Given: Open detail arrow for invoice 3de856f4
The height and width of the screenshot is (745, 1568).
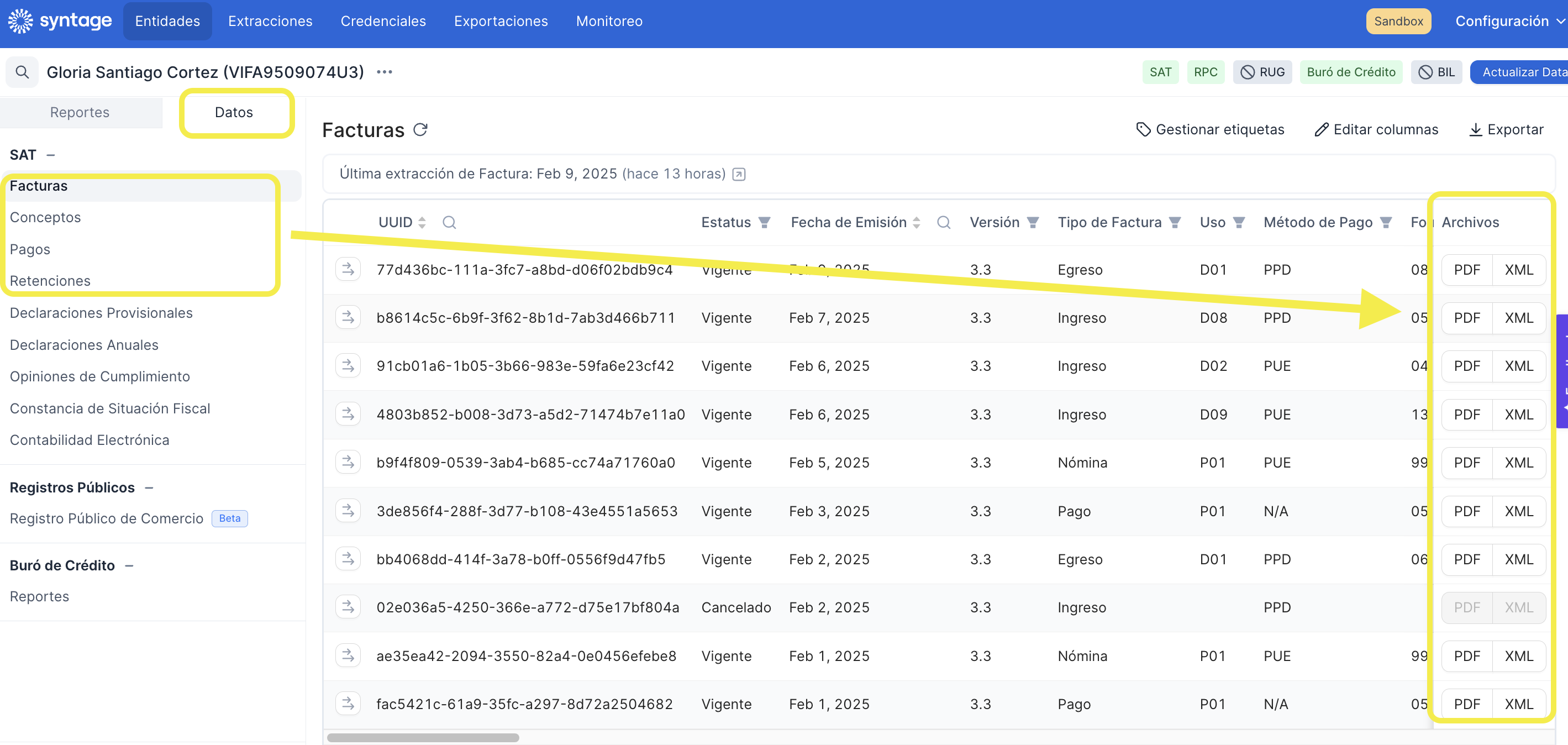Looking at the screenshot, I should 348,511.
